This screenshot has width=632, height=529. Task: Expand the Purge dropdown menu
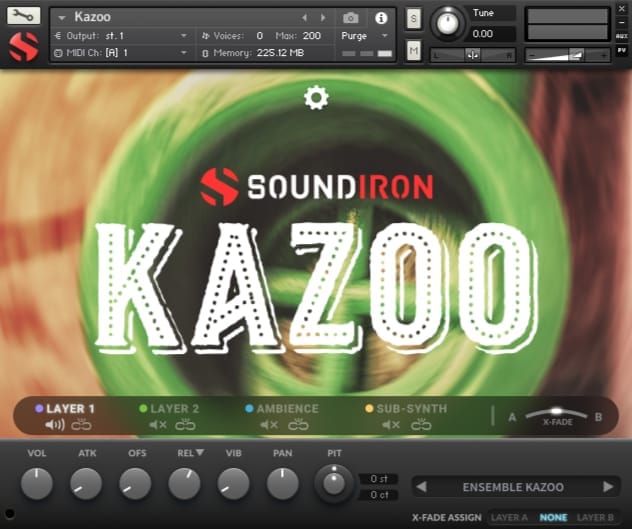coord(364,36)
